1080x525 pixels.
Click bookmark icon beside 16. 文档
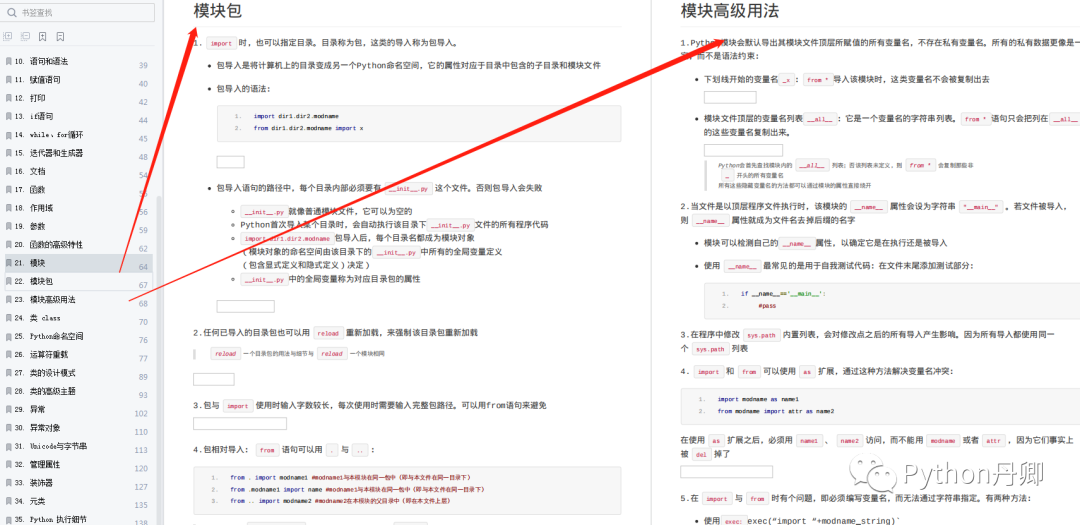pos(8,171)
